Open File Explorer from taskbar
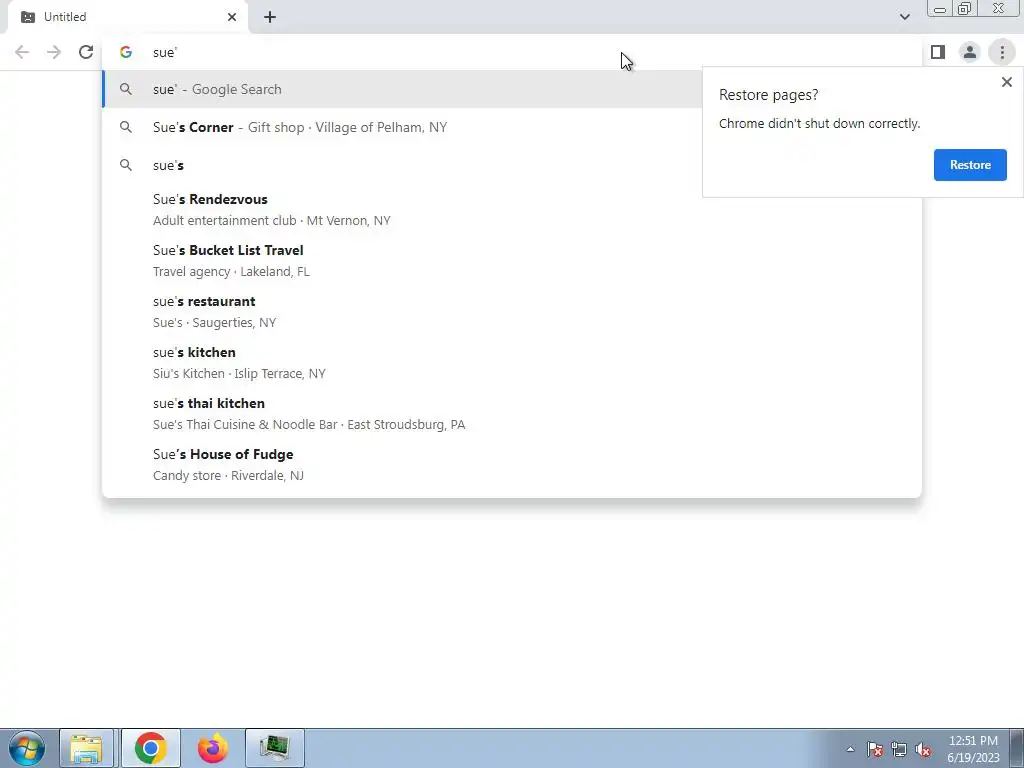This screenshot has height=768, width=1024. pos(86,748)
